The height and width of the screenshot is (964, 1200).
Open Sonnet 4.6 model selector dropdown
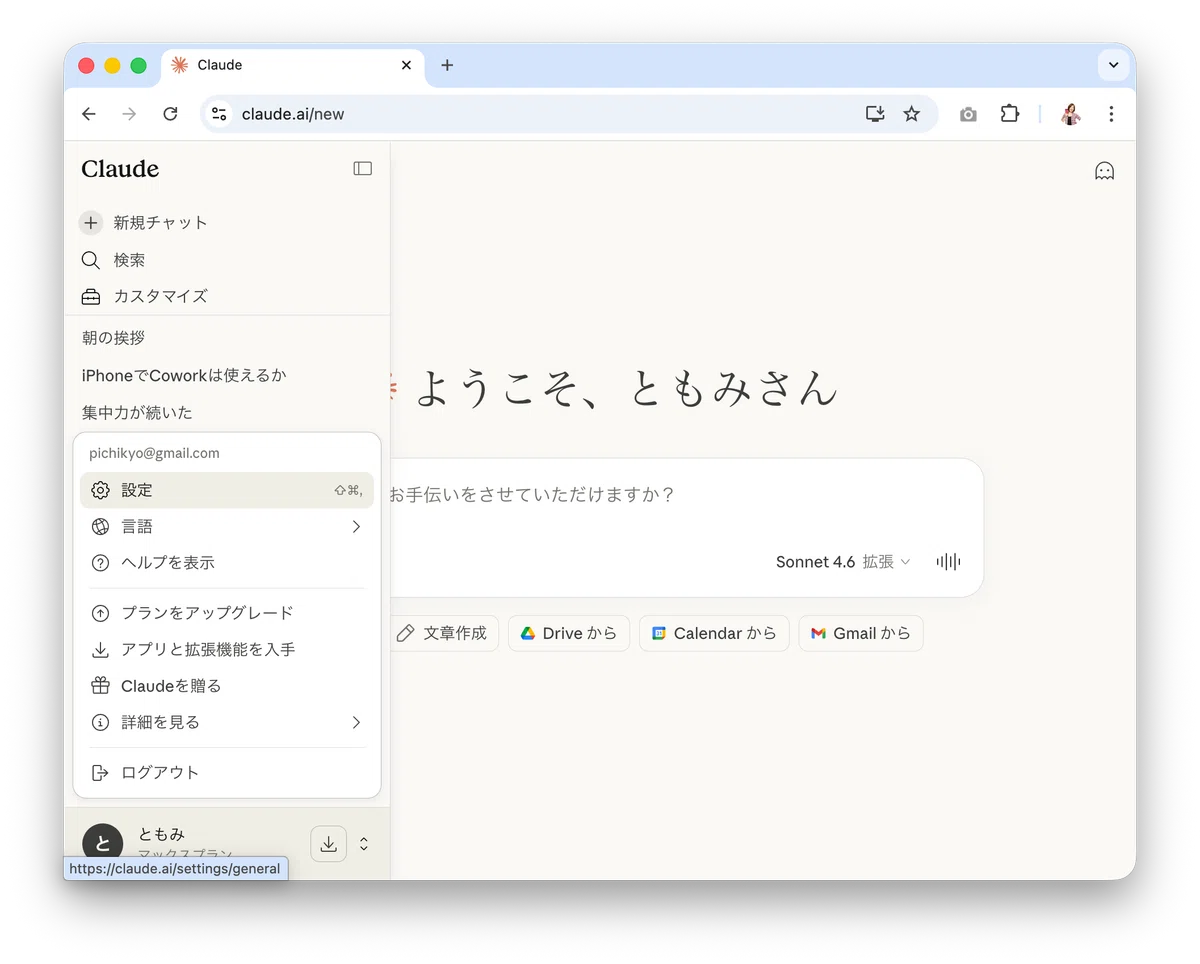coord(843,562)
